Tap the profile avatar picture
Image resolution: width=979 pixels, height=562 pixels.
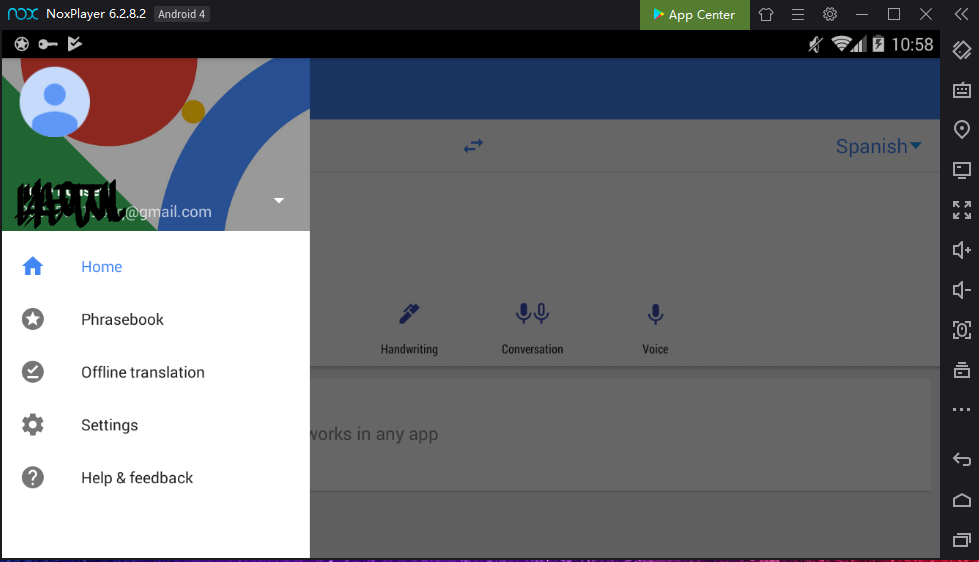point(55,102)
